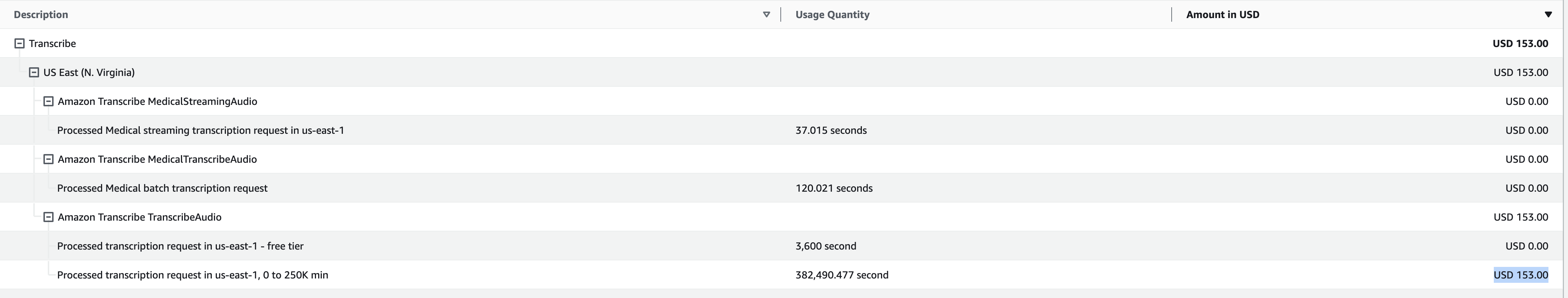Click Transcribe total USD 153.00 amount
Viewport: 1568px width, 298px height.
1520,43
